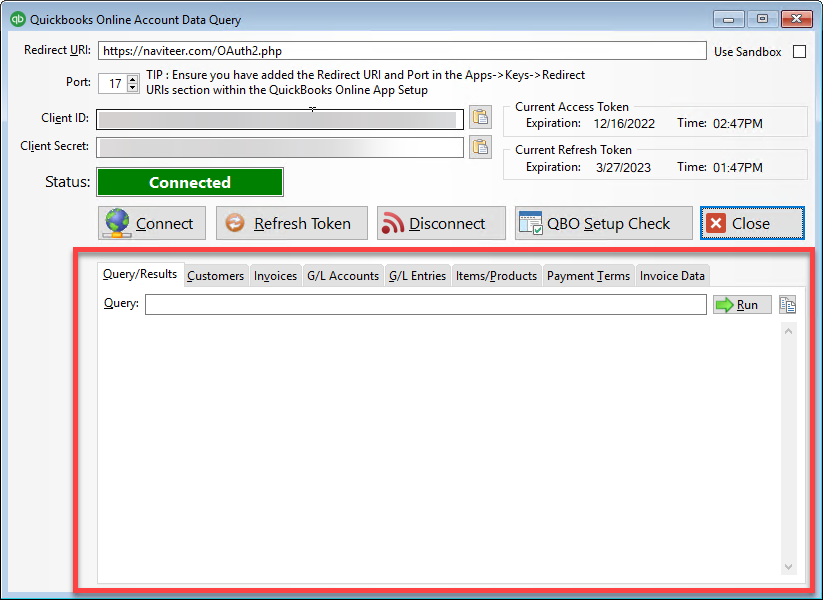Switch to the G/L Entries tab
This screenshot has height=600, width=824.
pos(417,276)
